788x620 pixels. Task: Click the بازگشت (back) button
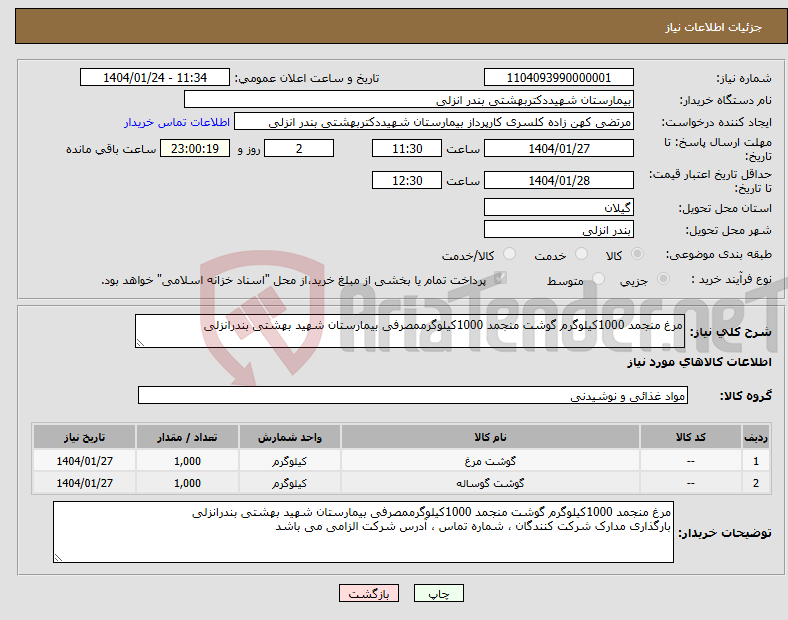[x=369, y=593]
